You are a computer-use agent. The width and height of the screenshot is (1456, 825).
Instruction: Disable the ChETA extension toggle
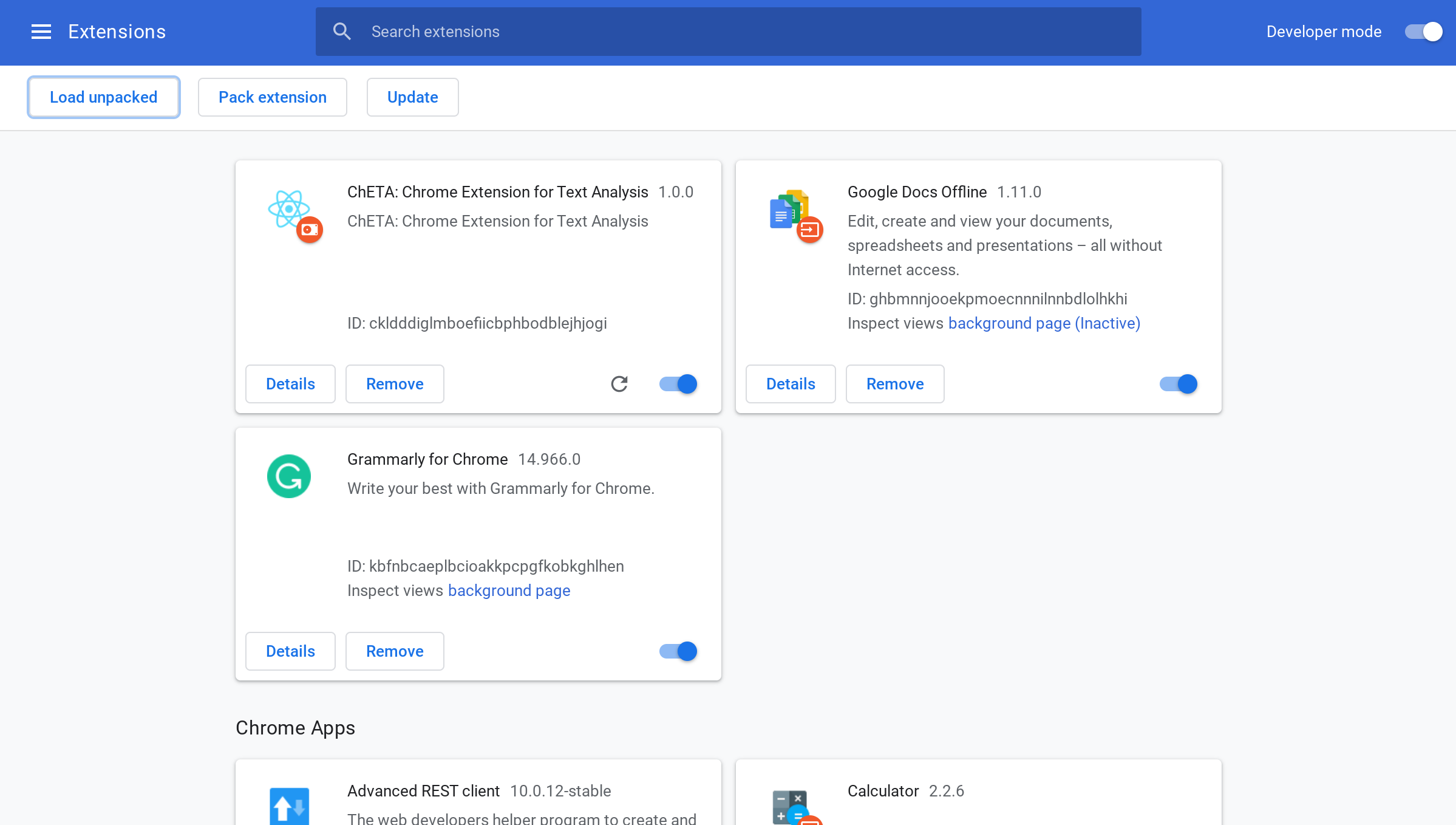[x=678, y=384]
